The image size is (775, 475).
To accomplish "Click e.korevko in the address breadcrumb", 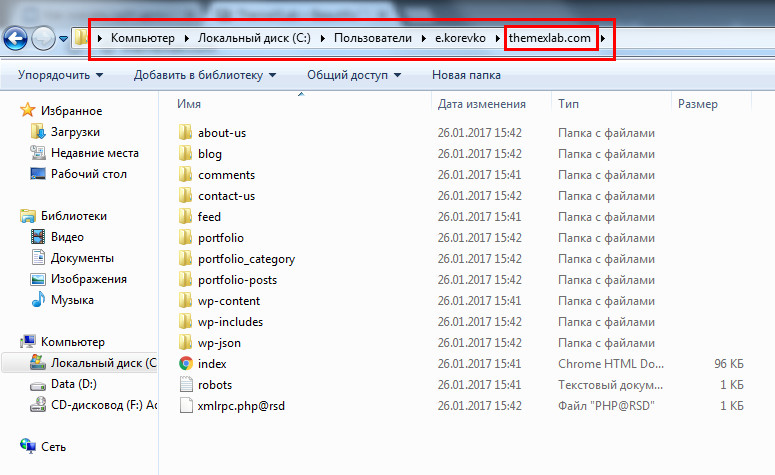I will tap(462, 39).
